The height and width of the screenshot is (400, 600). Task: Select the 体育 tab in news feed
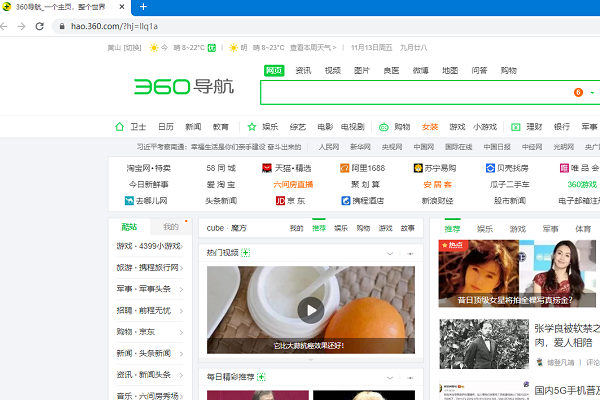(x=583, y=229)
